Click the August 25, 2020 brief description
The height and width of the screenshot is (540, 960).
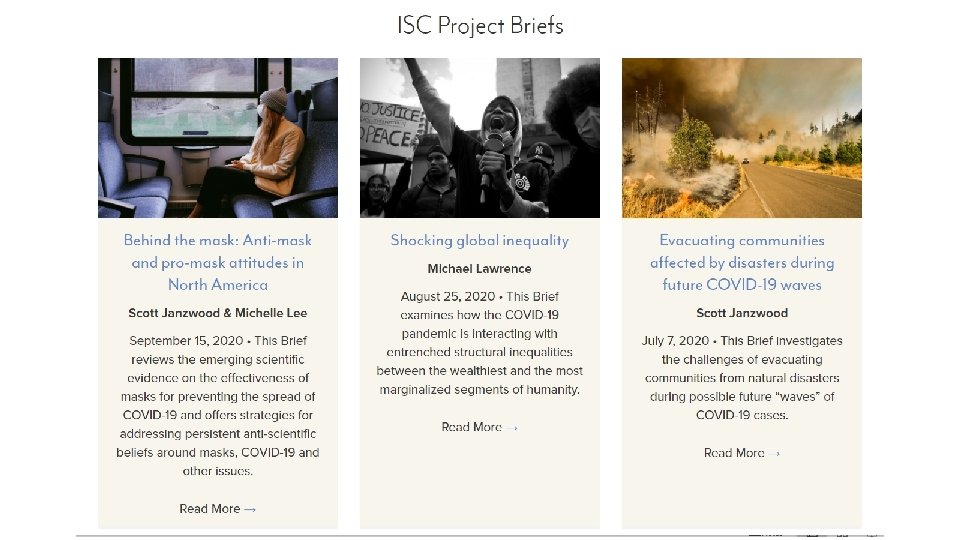pyautogui.click(x=479, y=343)
